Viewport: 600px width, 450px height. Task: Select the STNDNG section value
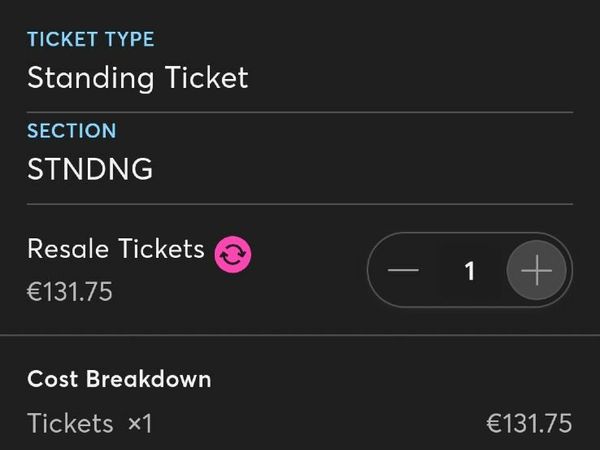point(90,169)
